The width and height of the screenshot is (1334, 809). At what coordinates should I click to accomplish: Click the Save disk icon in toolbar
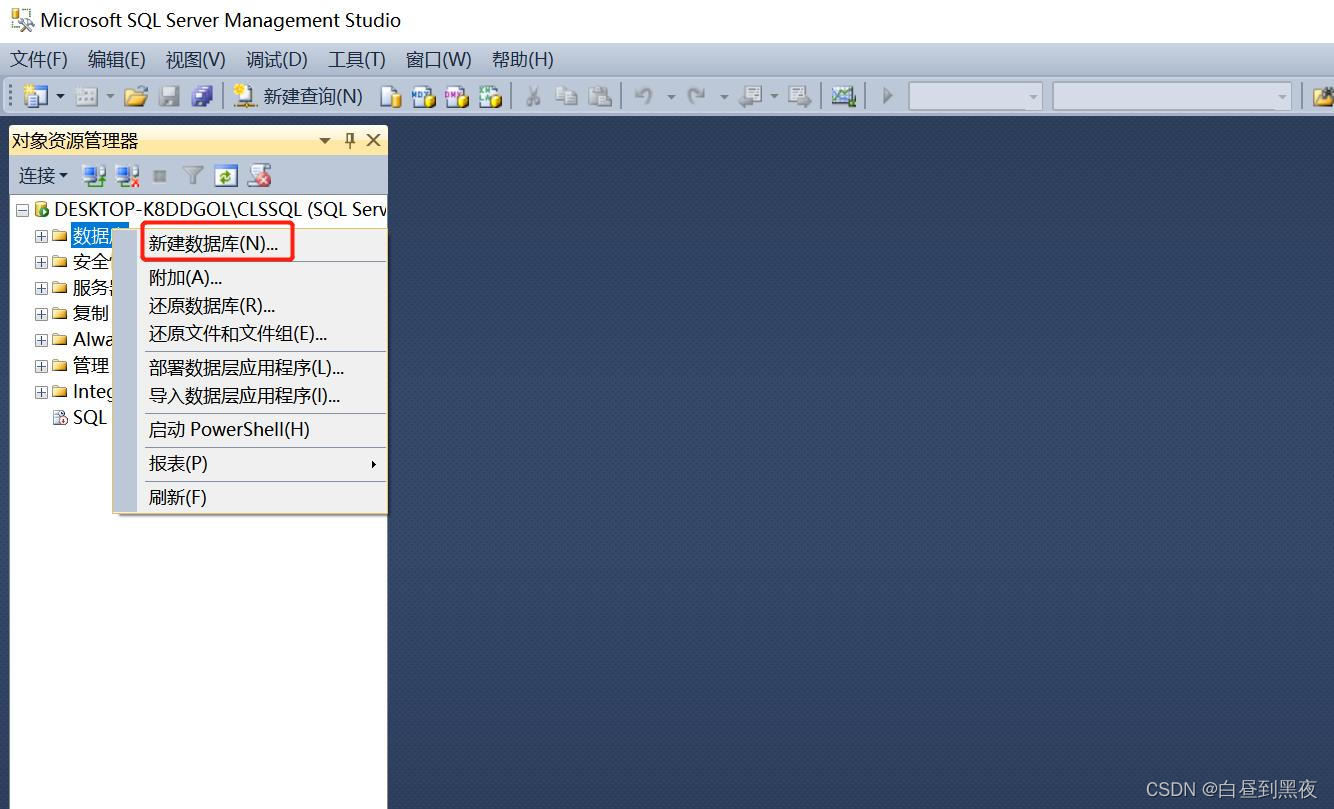point(169,96)
